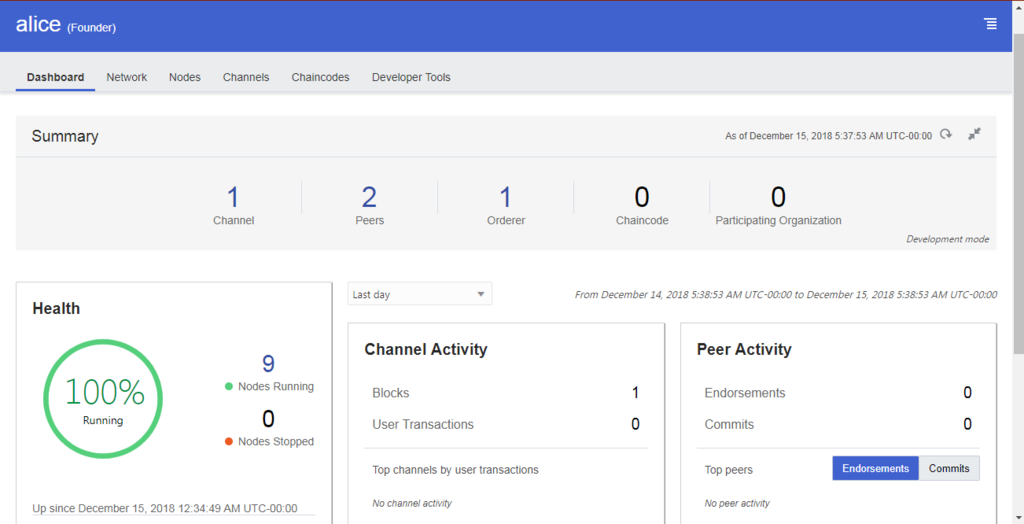Click the Blocks value in Channel Activity
The width and height of the screenshot is (1024, 524).
(635, 393)
